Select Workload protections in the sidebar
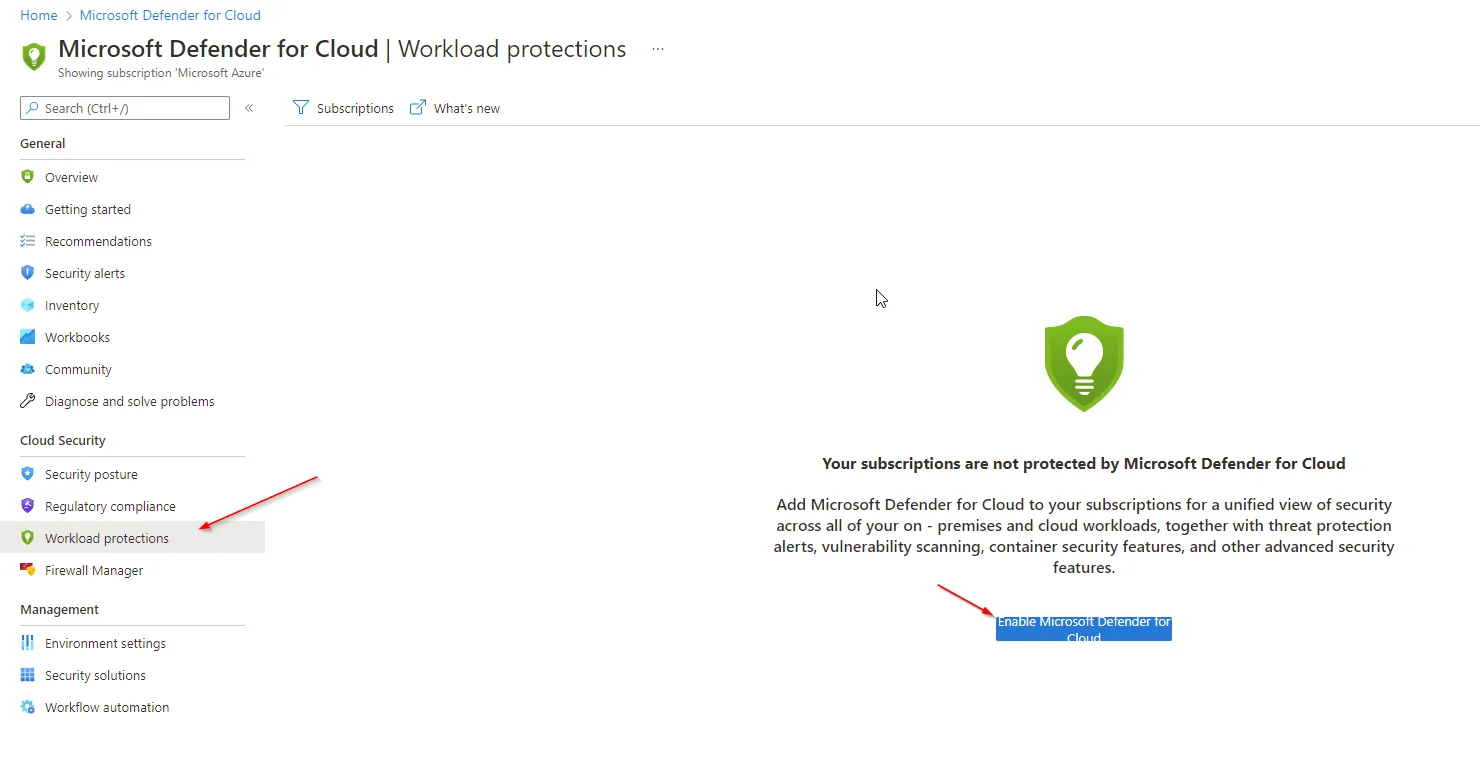 [x=132, y=538]
